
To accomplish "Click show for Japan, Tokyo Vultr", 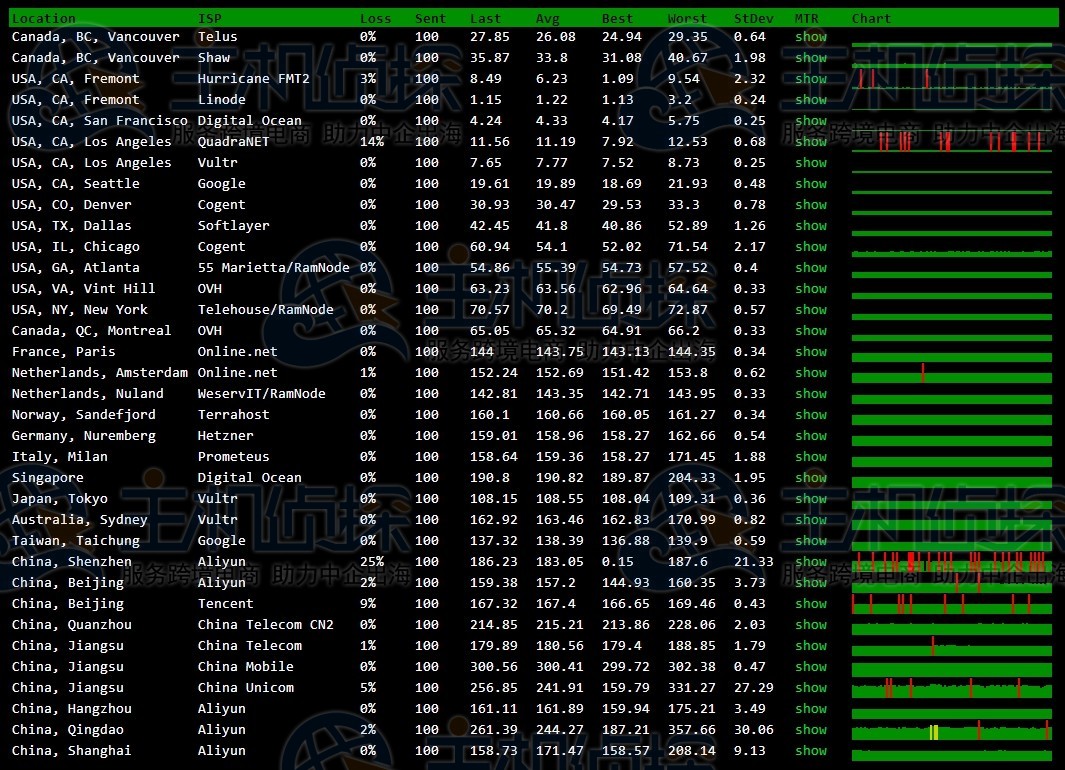I will [811, 499].
